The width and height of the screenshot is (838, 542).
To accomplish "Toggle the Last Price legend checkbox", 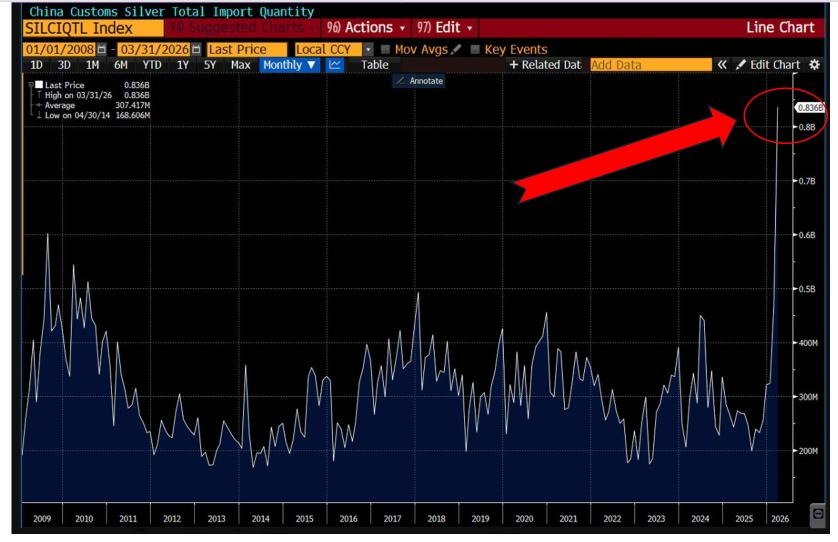I will [38, 85].
